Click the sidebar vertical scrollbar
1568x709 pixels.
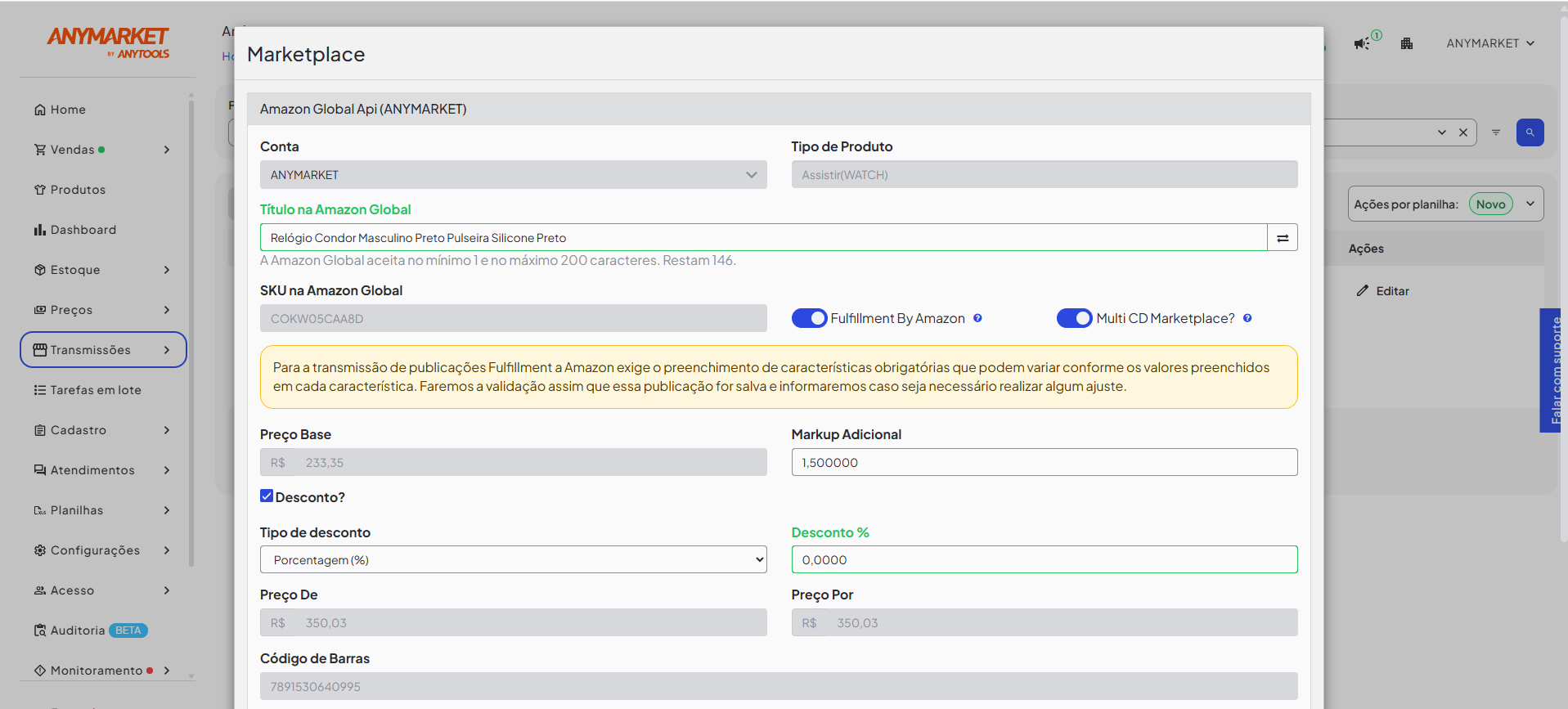point(191,333)
